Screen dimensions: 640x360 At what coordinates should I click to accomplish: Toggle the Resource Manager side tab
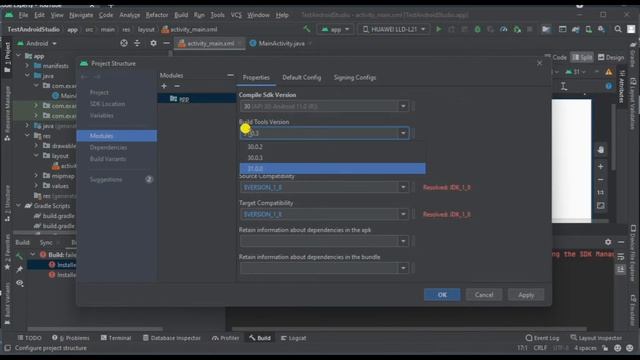7,114
